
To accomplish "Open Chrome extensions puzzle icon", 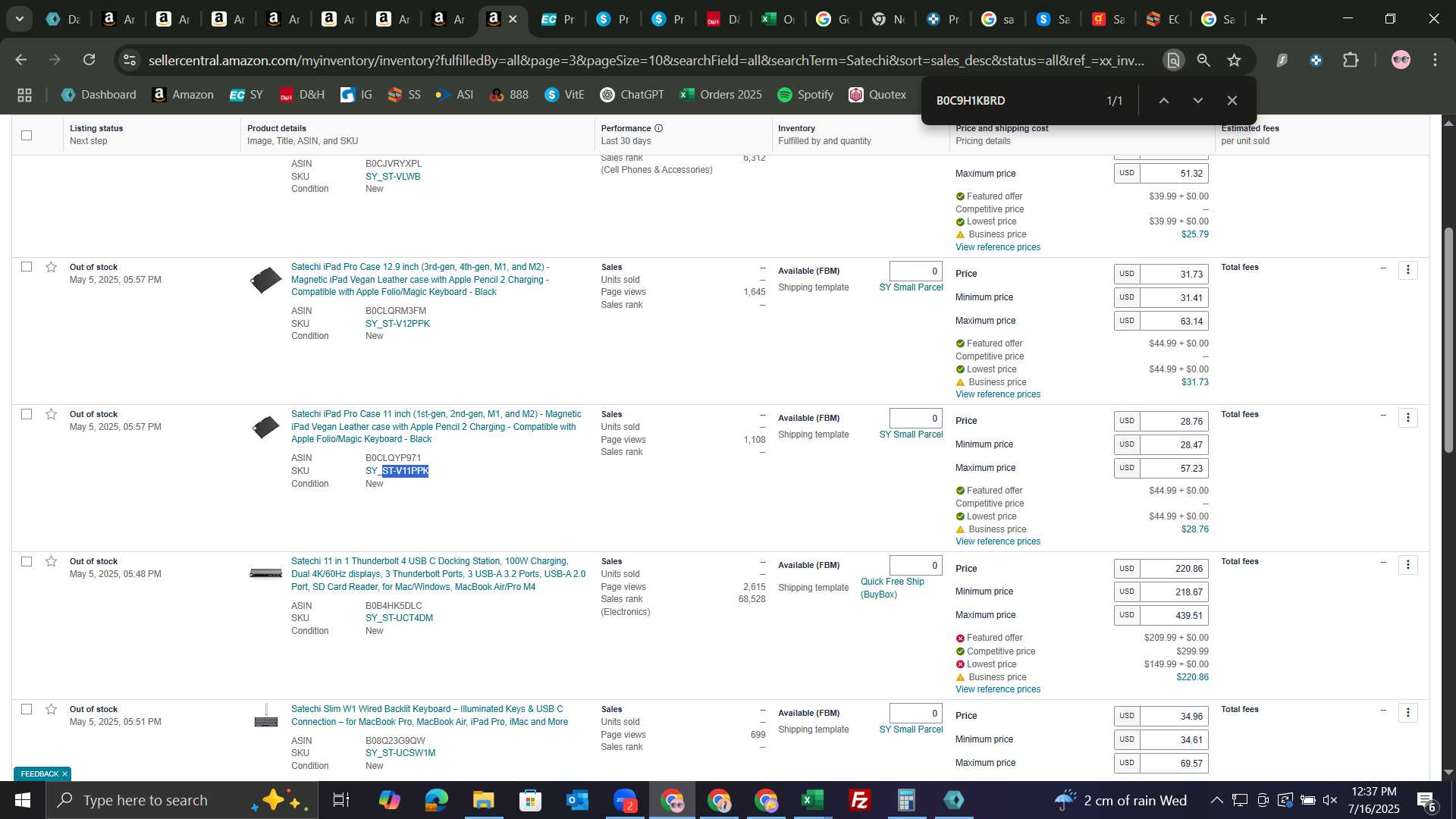I will (1351, 60).
